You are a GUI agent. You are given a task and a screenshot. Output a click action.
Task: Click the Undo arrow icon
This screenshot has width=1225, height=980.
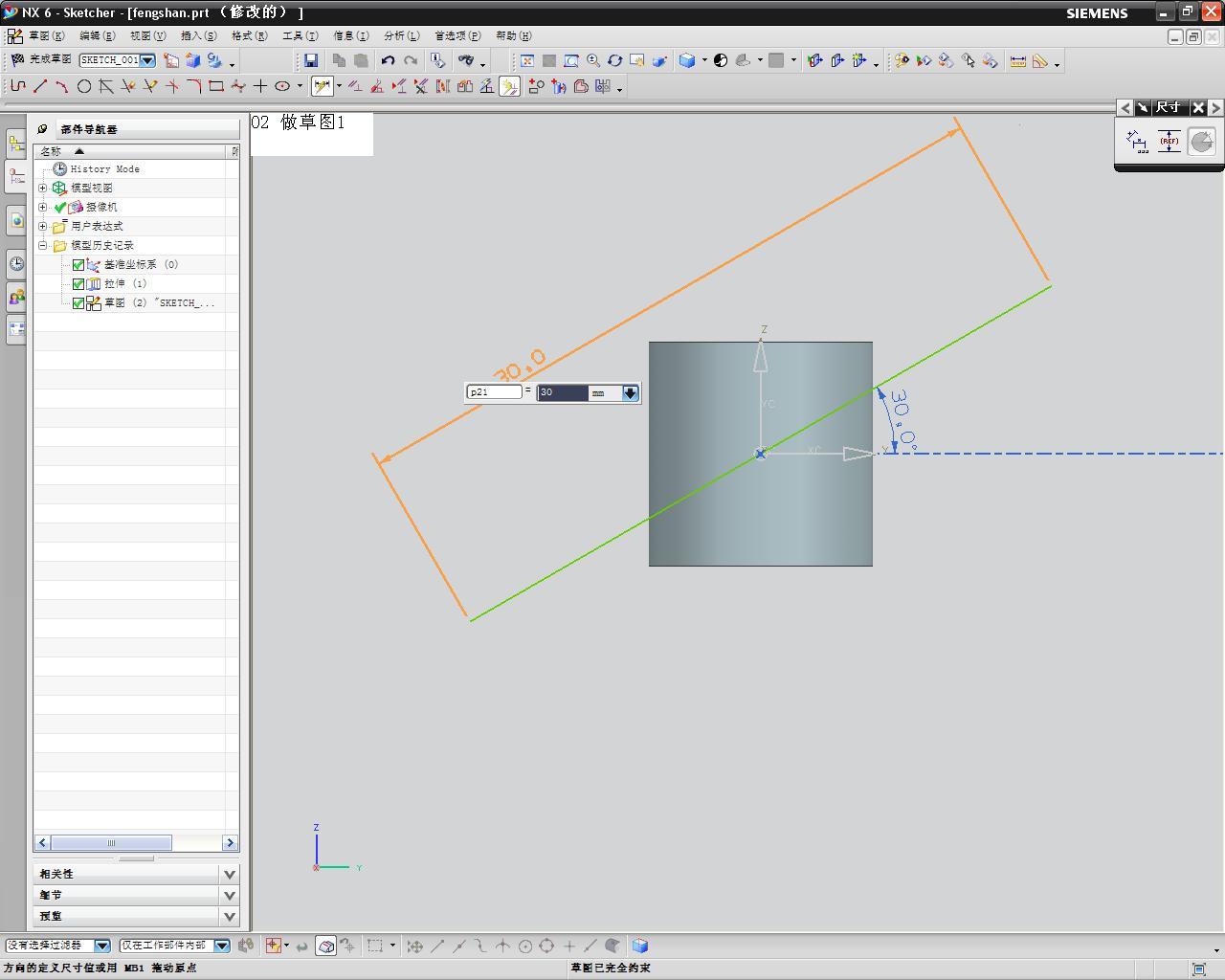pyautogui.click(x=388, y=60)
